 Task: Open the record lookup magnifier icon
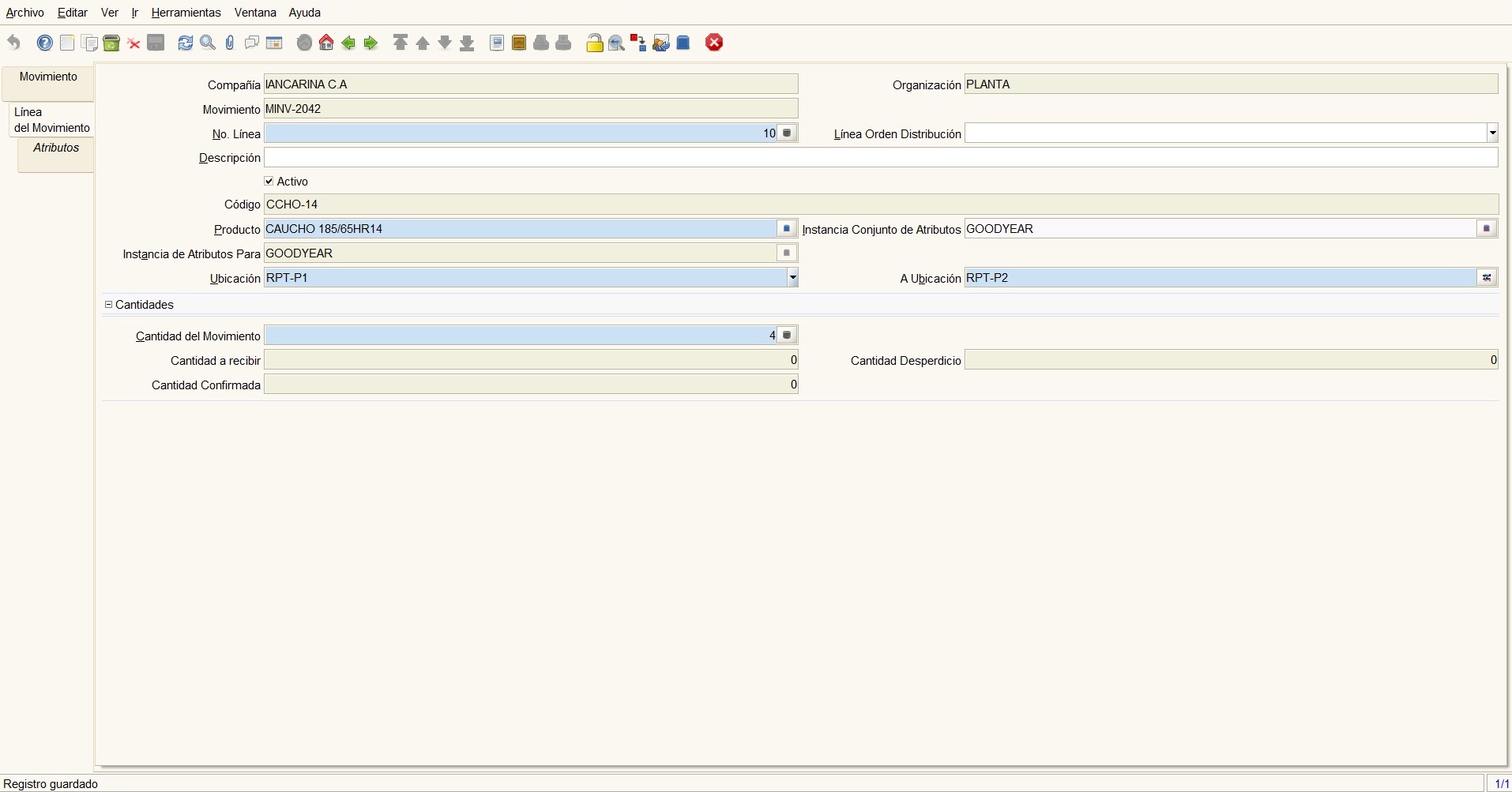(208, 43)
